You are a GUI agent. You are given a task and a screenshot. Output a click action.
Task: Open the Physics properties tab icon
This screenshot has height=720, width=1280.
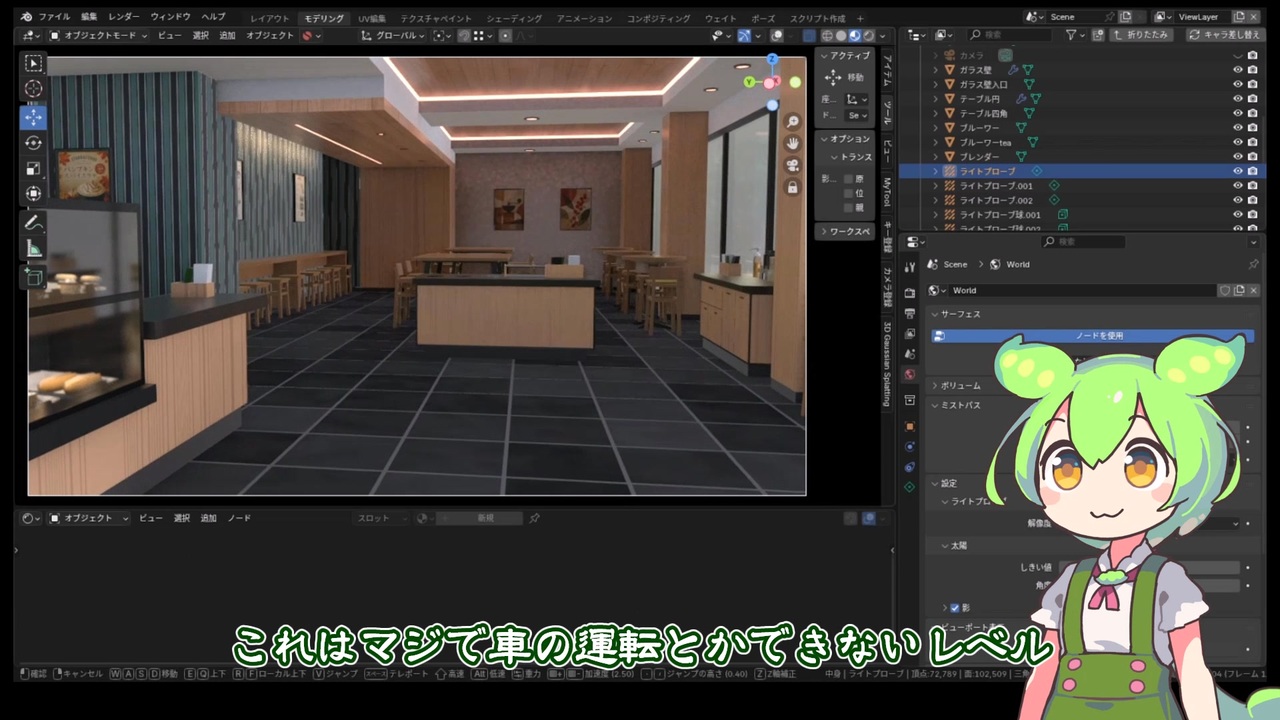(x=910, y=446)
